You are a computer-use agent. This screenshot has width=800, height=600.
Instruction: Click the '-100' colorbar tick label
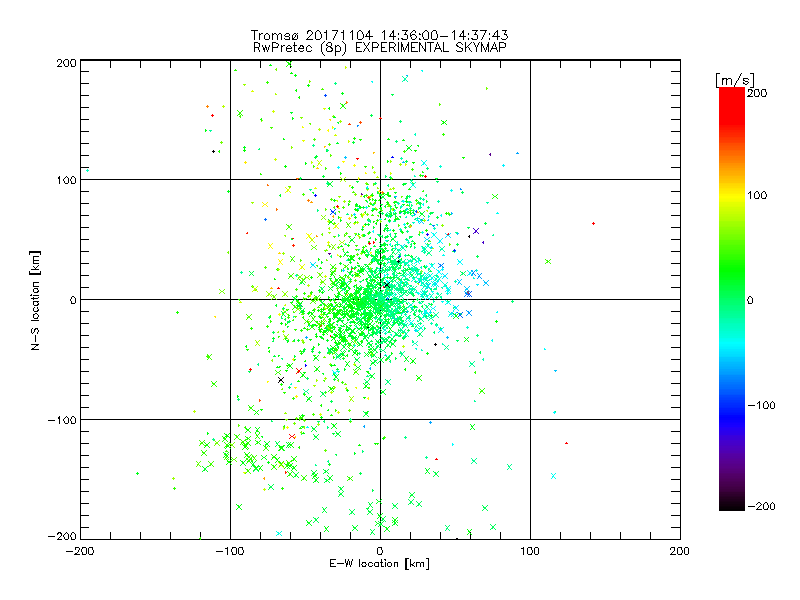pyautogui.click(x=761, y=405)
